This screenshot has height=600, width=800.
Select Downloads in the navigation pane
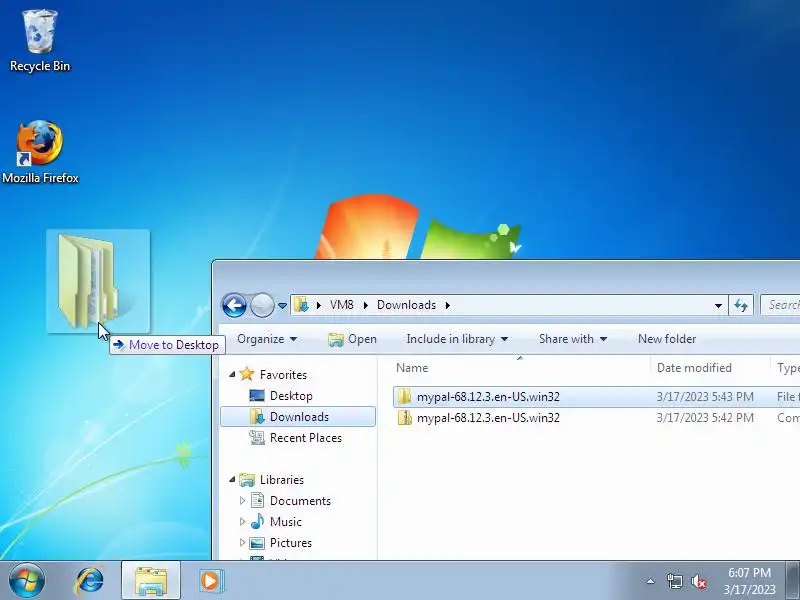[x=298, y=416]
